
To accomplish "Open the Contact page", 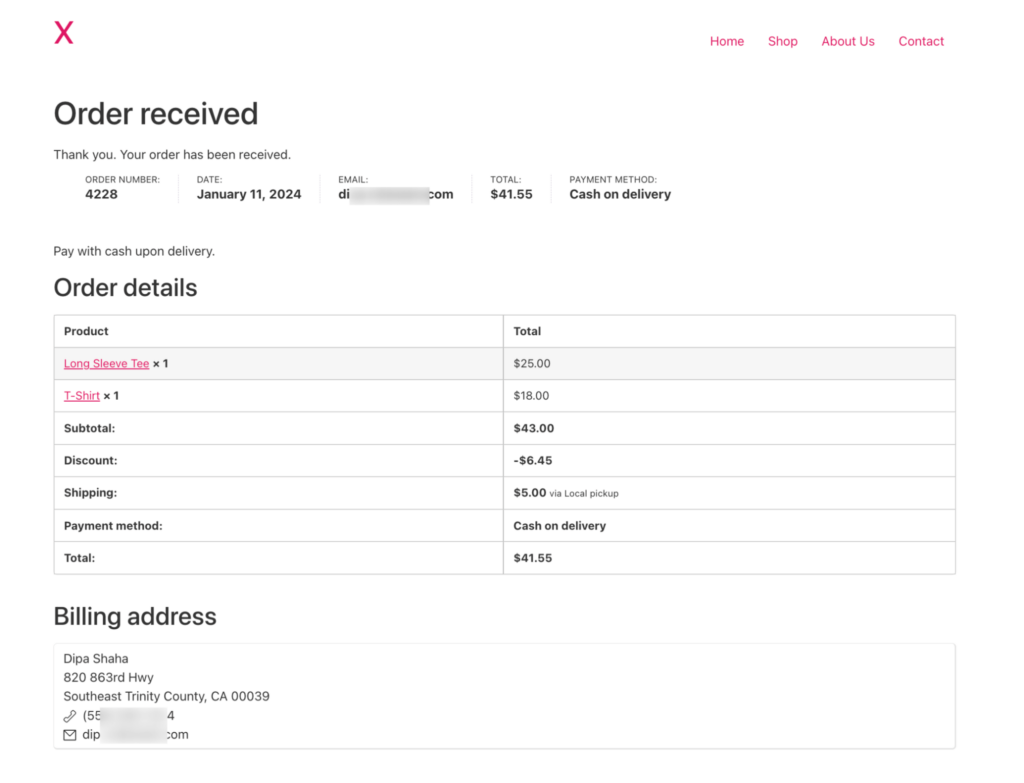I will (x=920, y=42).
